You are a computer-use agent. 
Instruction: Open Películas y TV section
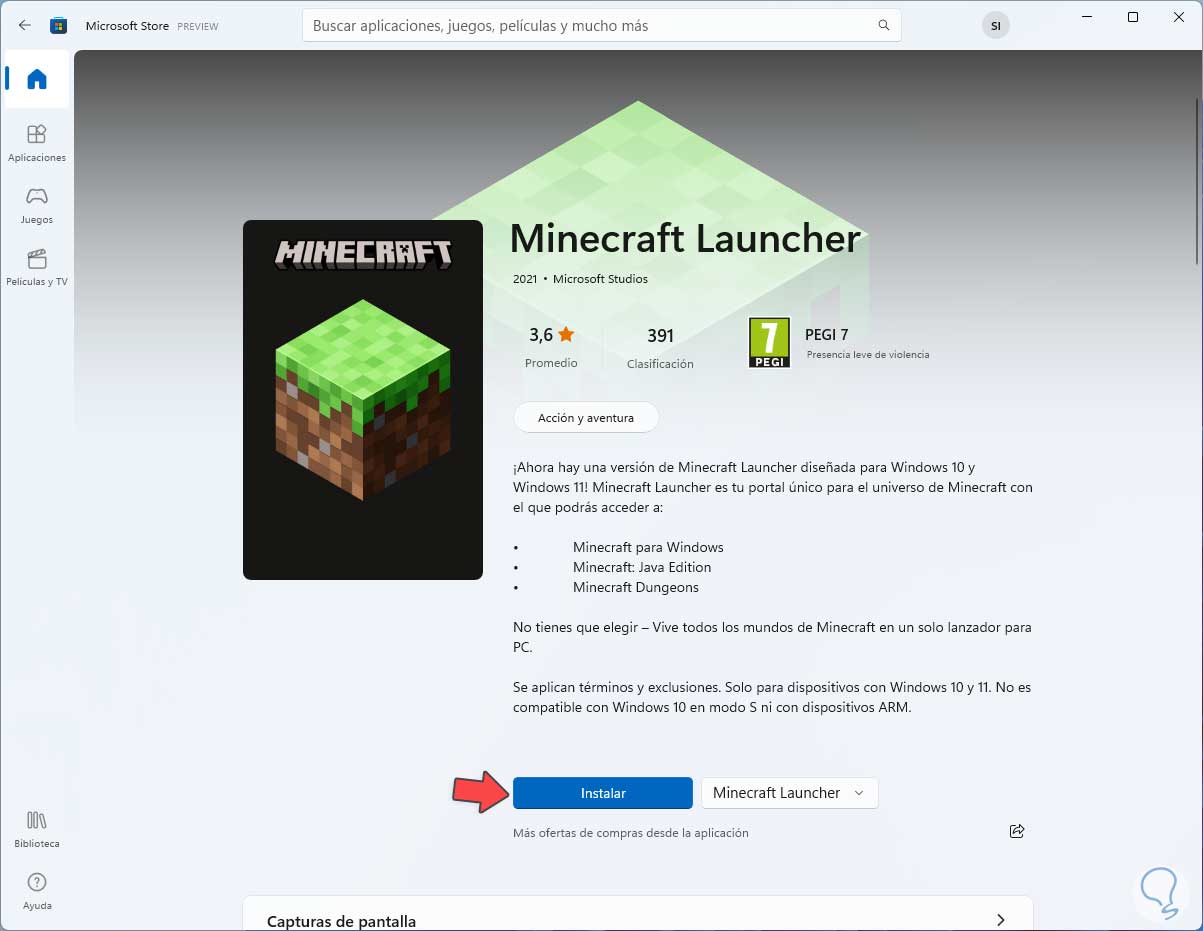[x=37, y=267]
